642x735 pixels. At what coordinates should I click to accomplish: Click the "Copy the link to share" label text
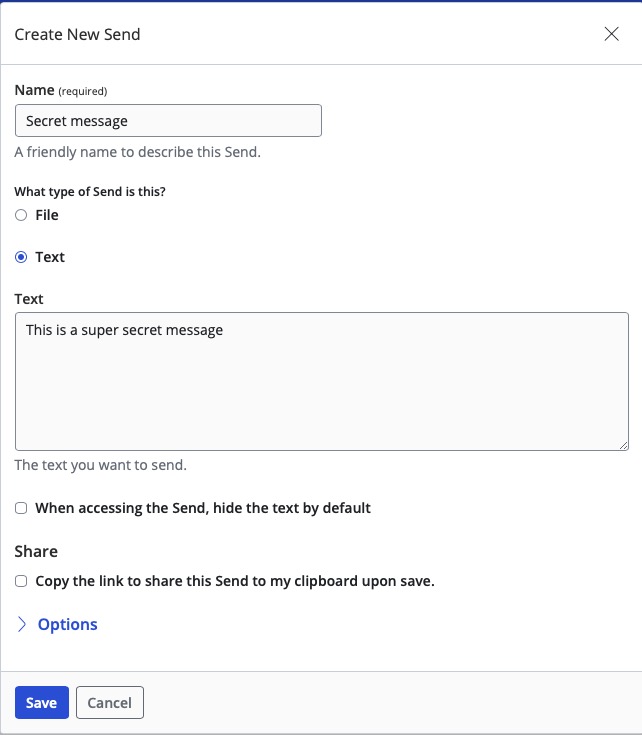click(x=235, y=580)
